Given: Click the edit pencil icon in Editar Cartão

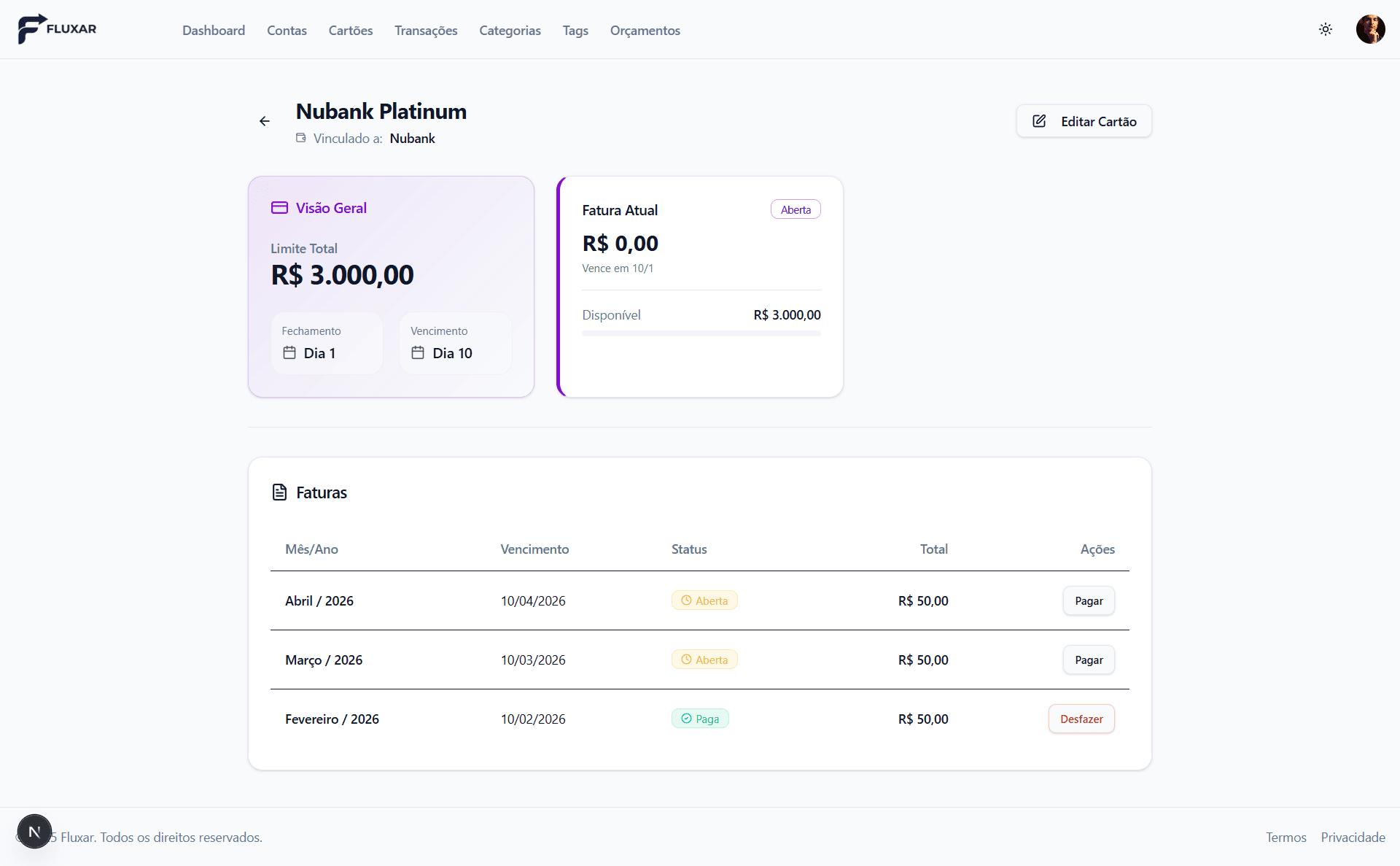Looking at the screenshot, I should pyautogui.click(x=1039, y=121).
